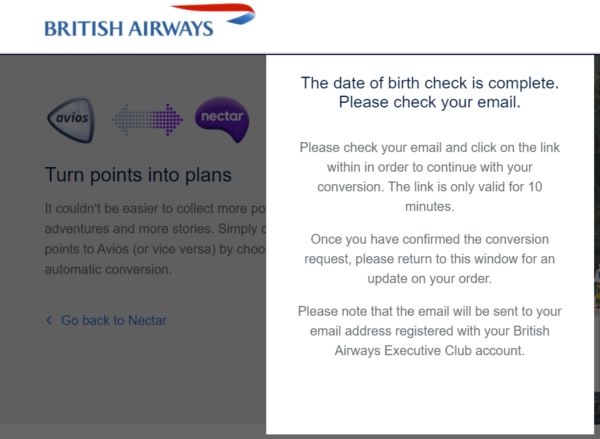The width and height of the screenshot is (600, 439).
Task: Click the dotted double-arrow conversion graphic
Action: coord(147,120)
